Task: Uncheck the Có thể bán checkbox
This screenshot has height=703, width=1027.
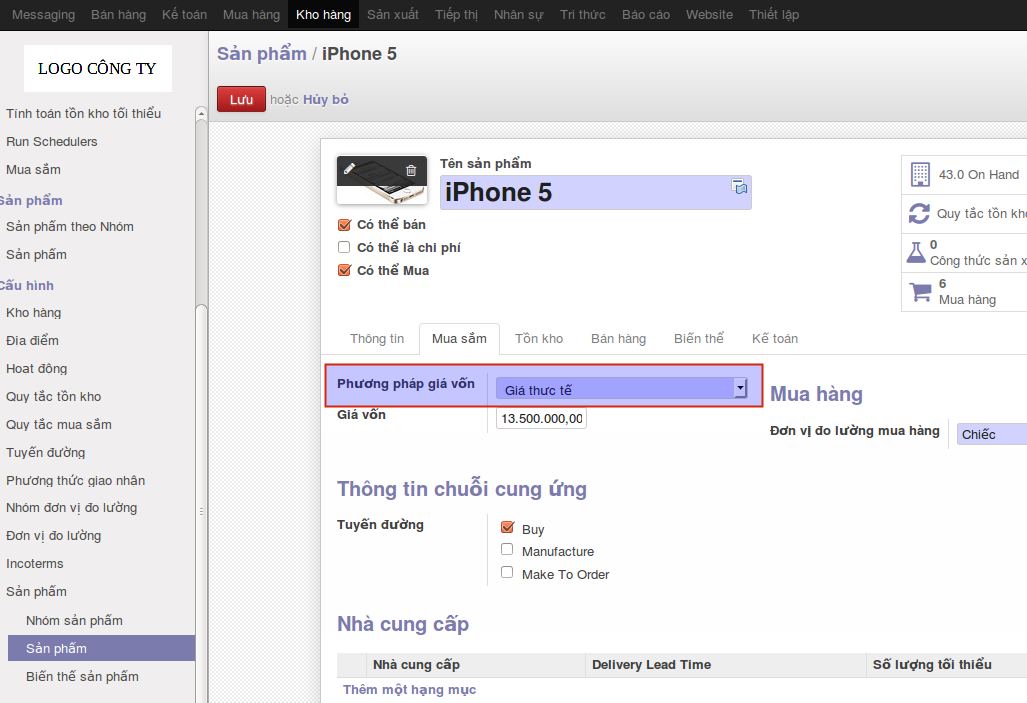Action: pos(344,225)
